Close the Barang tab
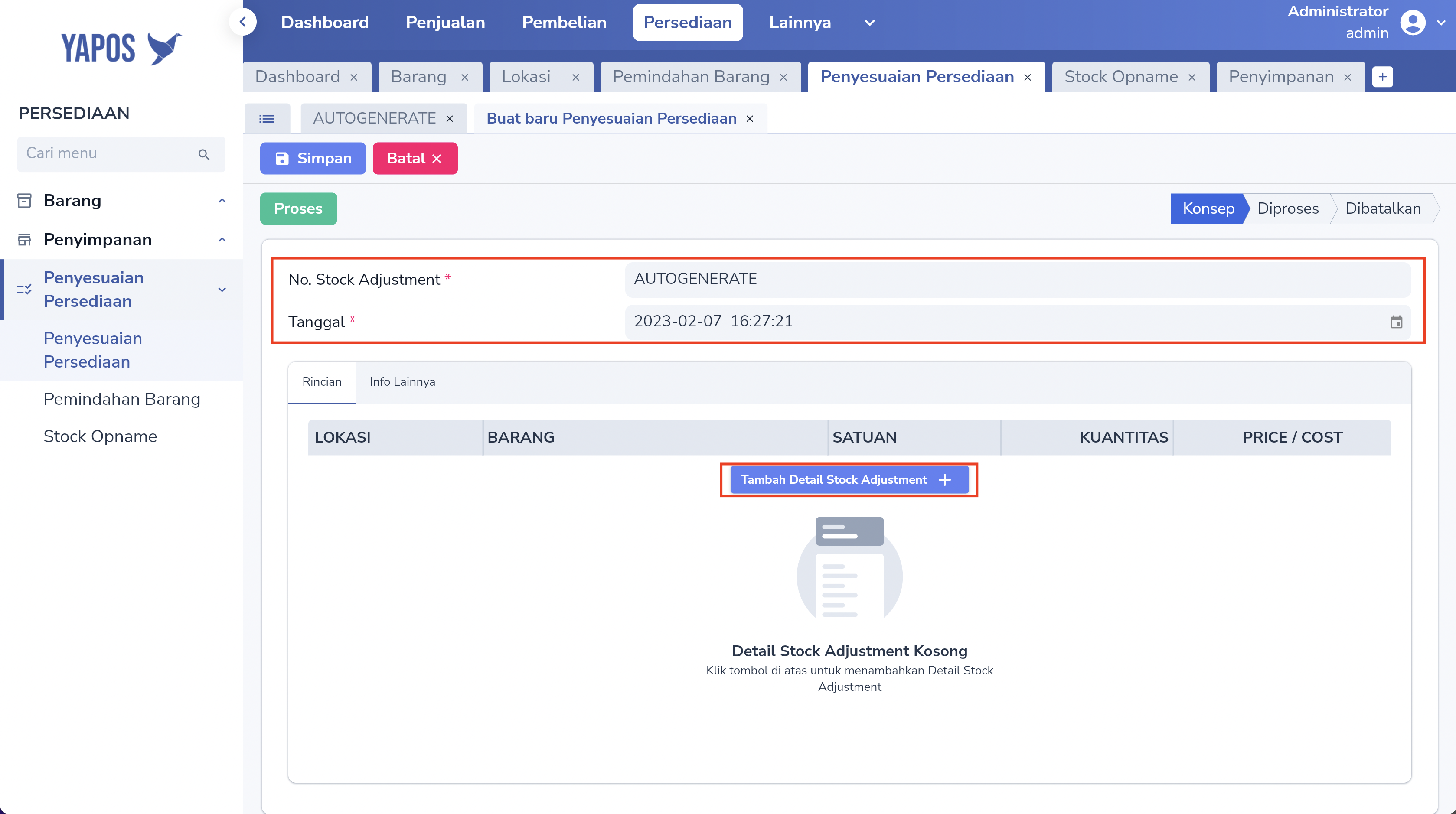 point(465,78)
